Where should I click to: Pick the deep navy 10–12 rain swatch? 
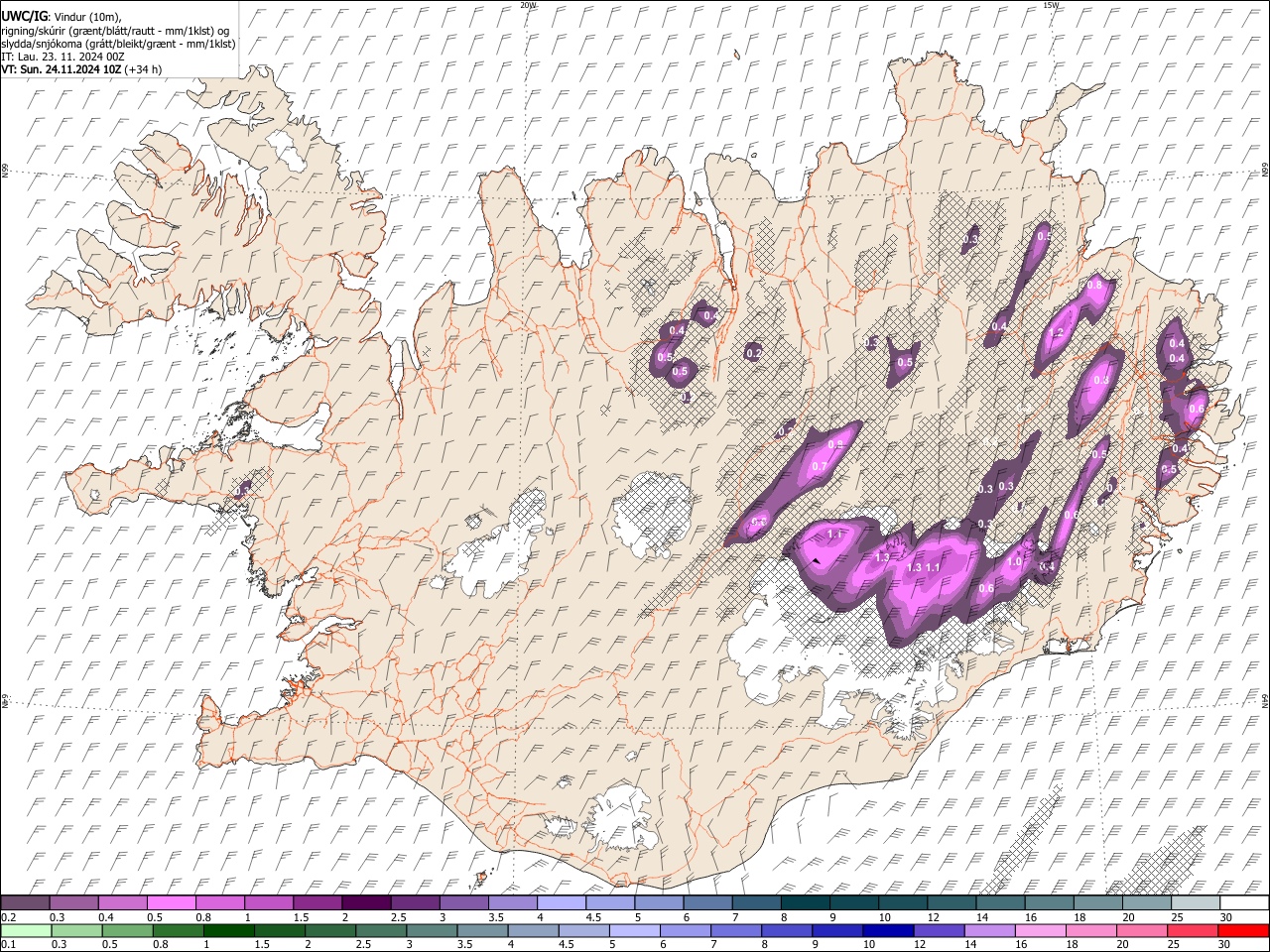(x=889, y=930)
